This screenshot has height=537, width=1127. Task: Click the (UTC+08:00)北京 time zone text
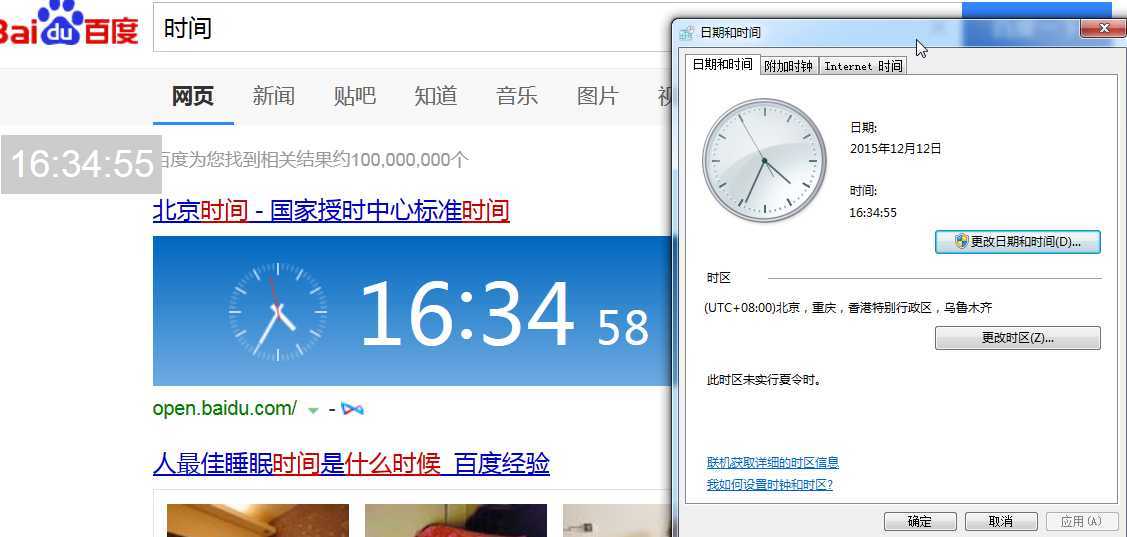pyautogui.click(x=849, y=308)
